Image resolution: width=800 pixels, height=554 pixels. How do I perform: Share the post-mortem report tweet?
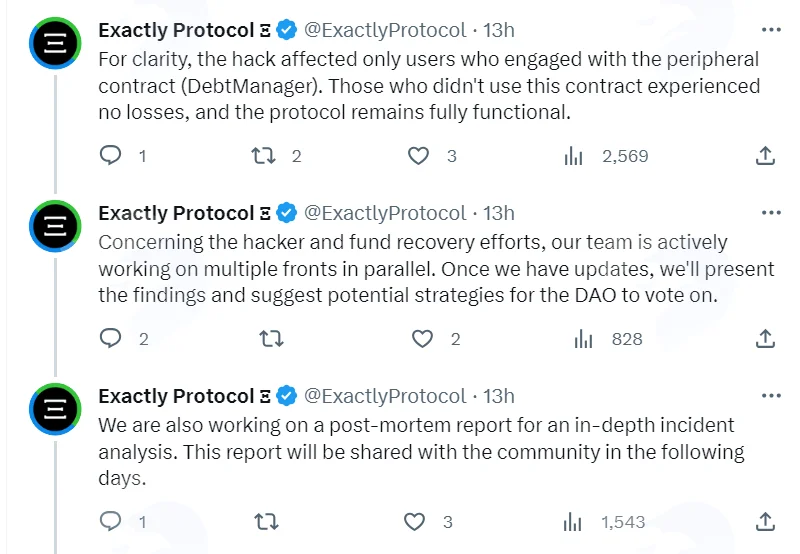[x=765, y=521]
